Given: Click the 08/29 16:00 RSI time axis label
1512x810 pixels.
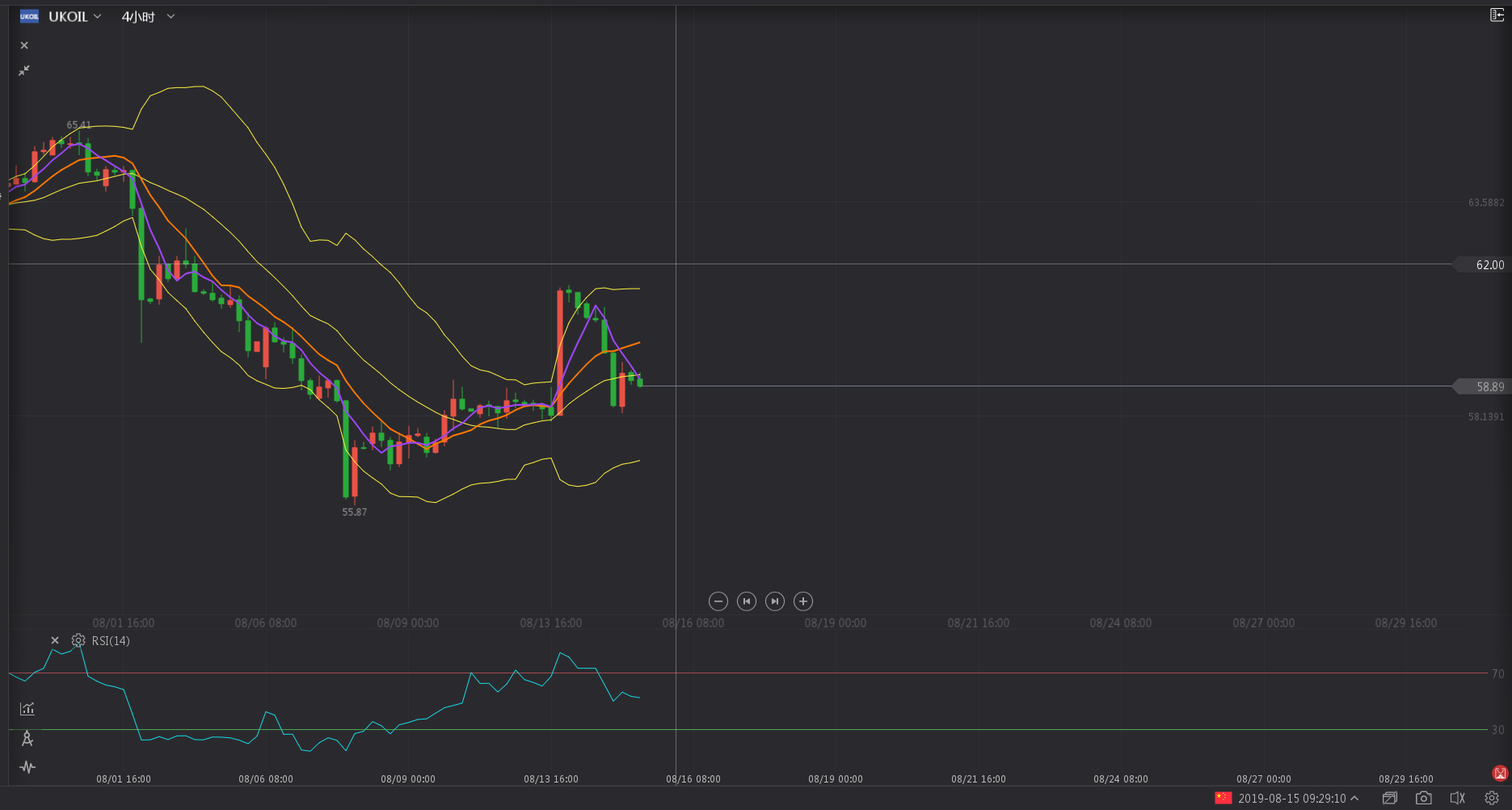Looking at the screenshot, I should click(1406, 779).
